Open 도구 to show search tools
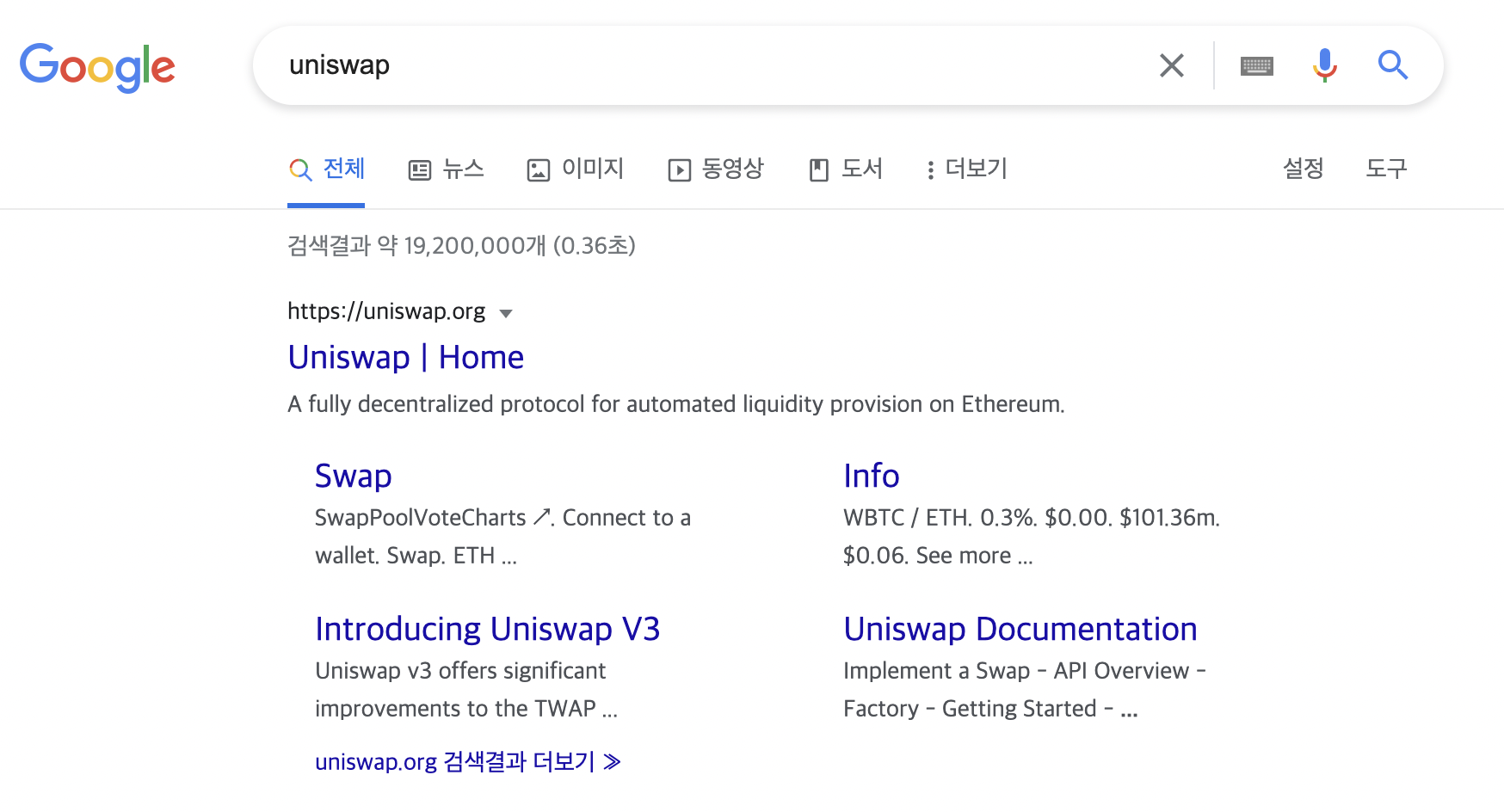This screenshot has height=812, width=1504. [1384, 169]
